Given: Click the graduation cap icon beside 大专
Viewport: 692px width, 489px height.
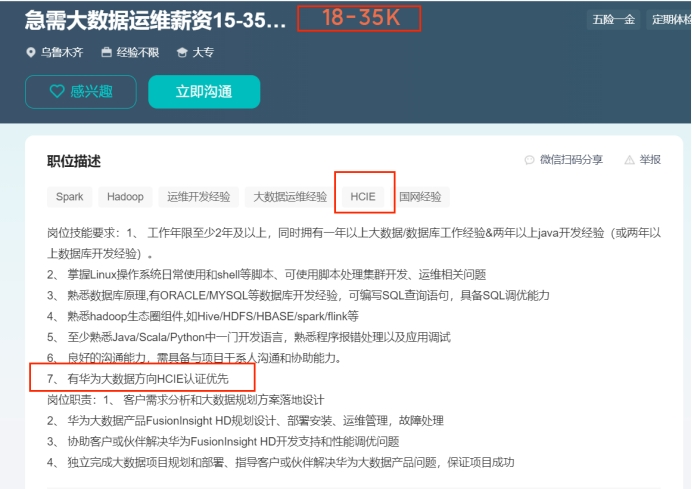Looking at the screenshot, I should tap(182, 53).
